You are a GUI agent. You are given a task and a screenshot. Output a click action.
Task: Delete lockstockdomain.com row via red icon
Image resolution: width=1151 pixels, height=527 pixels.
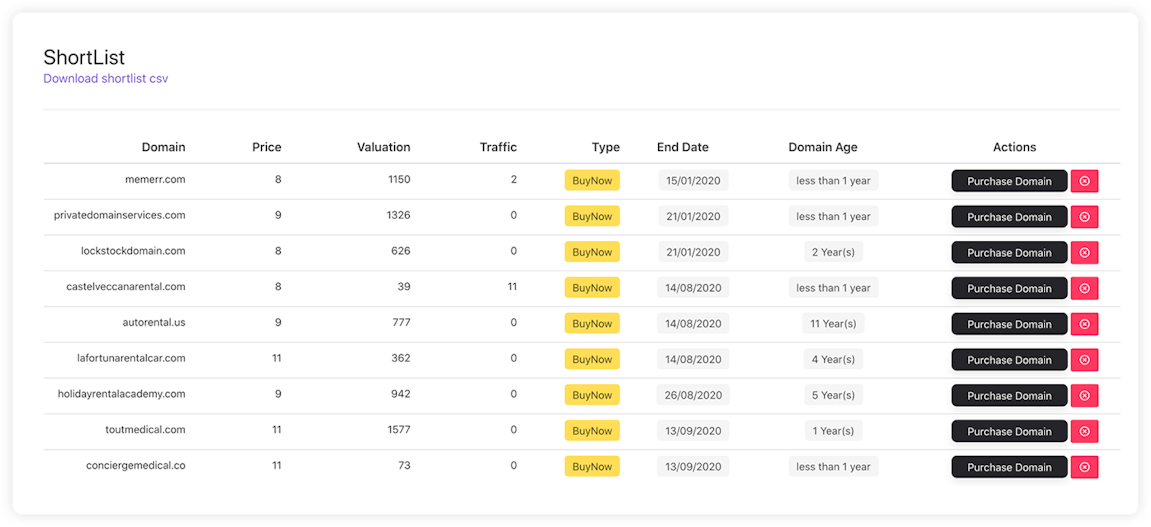pyautogui.click(x=1084, y=253)
